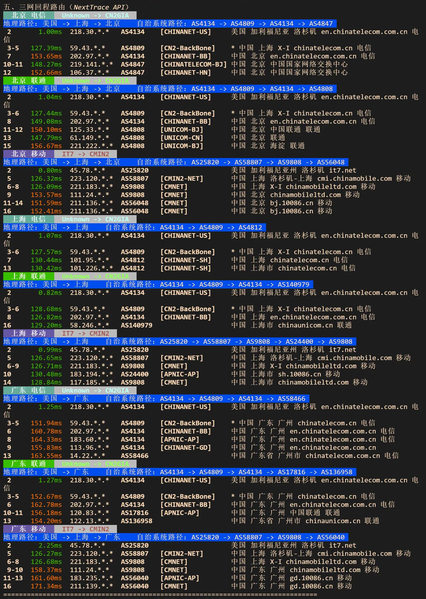Screen dimensions: 426x599
Task: Click latency value 130.44ms
Action: point(46,260)
